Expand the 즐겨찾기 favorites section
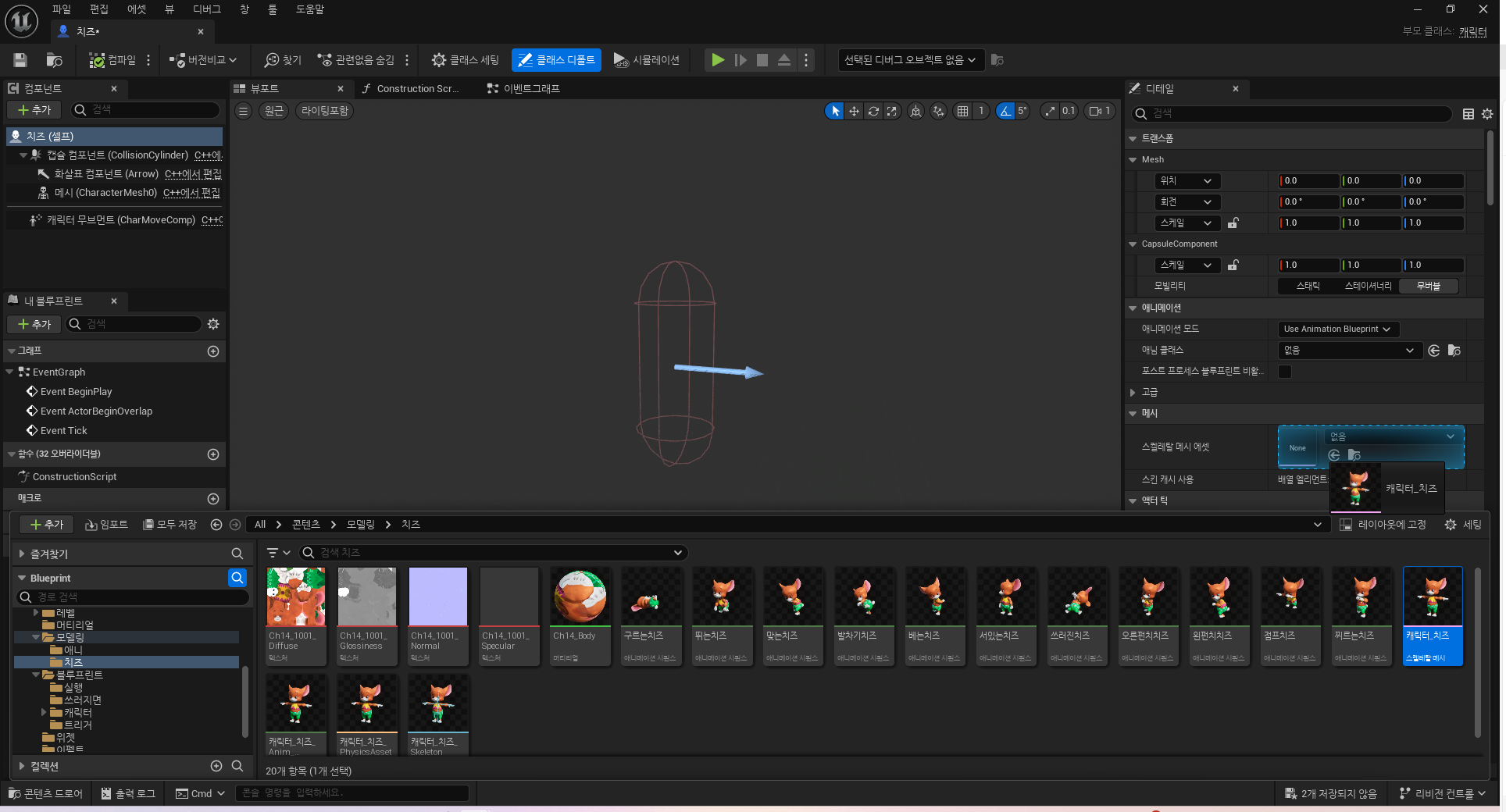Image resolution: width=1506 pixels, height=812 pixels. 22,554
